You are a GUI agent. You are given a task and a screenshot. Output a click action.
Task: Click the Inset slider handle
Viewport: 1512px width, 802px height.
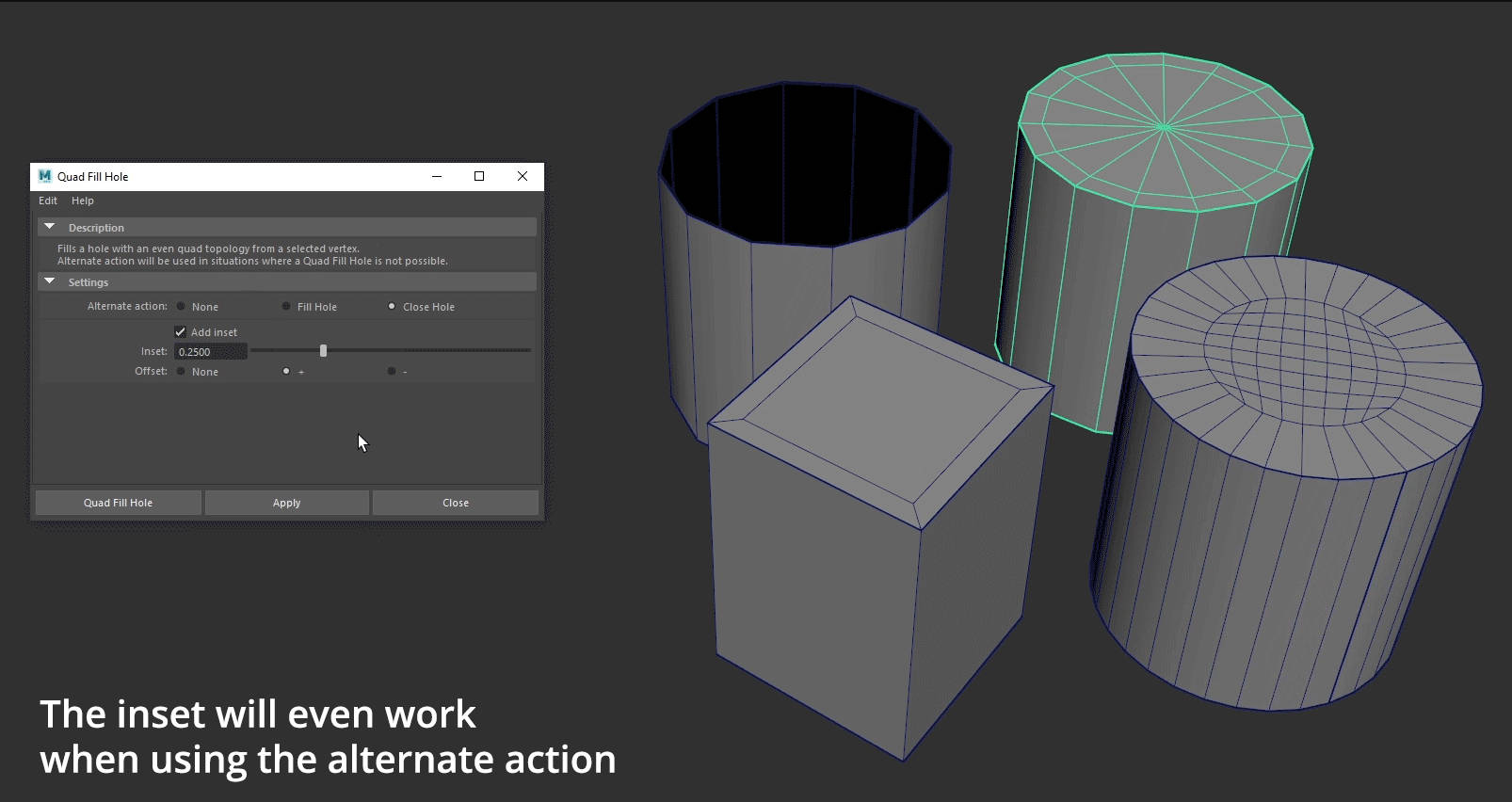(x=323, y=350)
